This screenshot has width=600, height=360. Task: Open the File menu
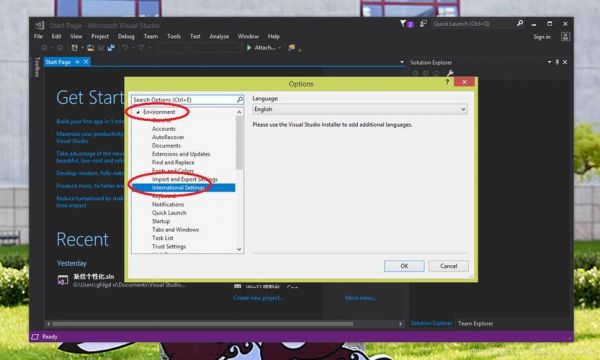38,36
